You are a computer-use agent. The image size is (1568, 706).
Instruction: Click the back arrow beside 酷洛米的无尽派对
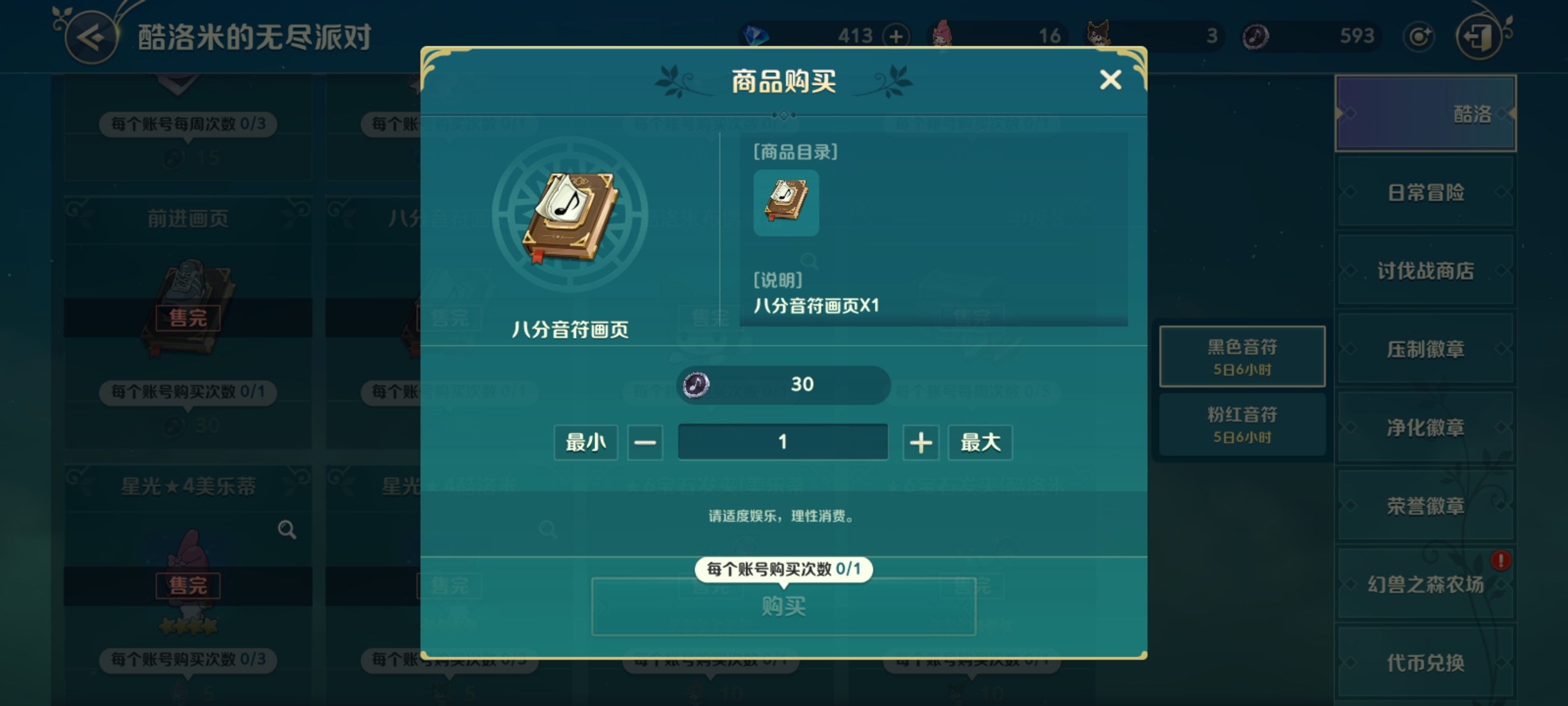(x=92, y=38)
